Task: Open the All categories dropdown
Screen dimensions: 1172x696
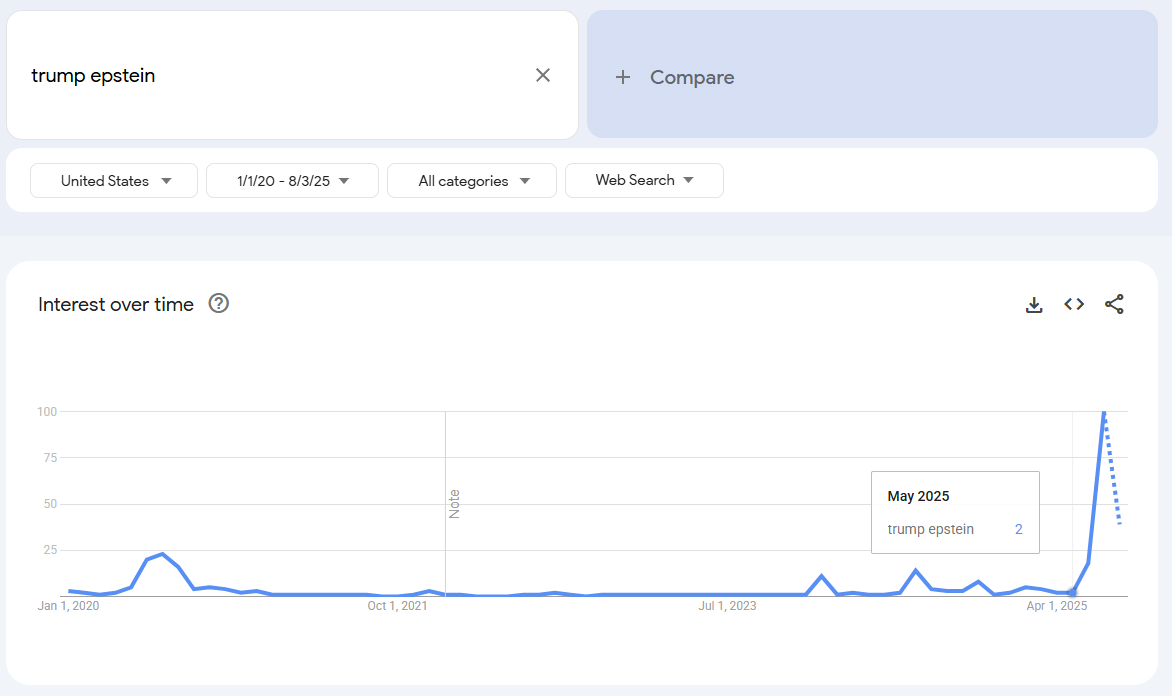Action: click(472, 181)
